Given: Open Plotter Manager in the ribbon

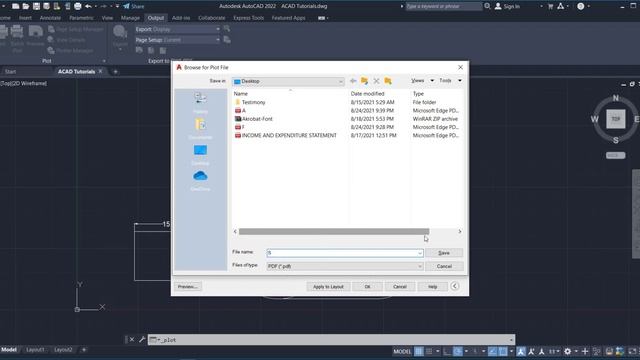Looking at the screenshot, I should 70,51.
